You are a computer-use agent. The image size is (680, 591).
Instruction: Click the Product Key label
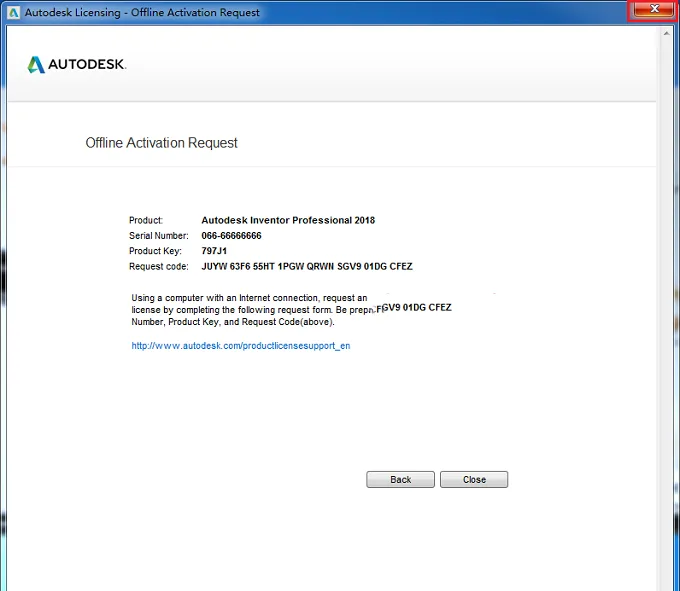tap(155, 251)
